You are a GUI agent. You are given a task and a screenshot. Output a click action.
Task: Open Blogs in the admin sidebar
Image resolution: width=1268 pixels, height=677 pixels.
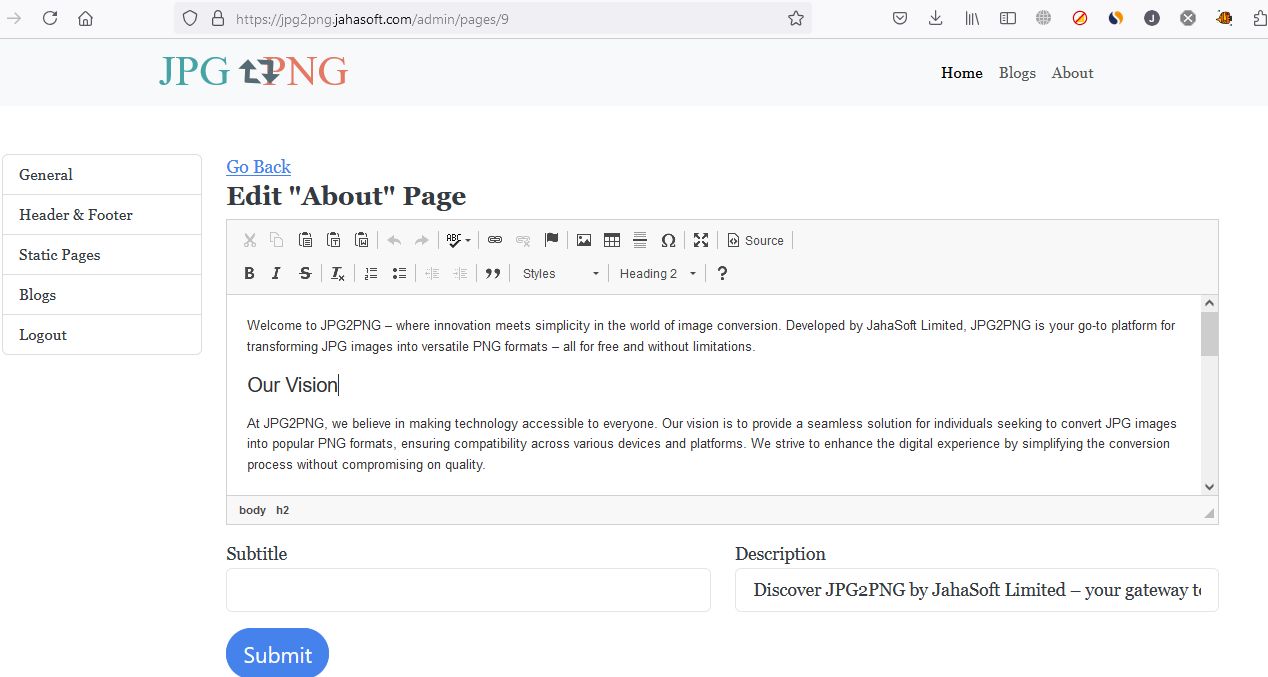coord(102,295)
